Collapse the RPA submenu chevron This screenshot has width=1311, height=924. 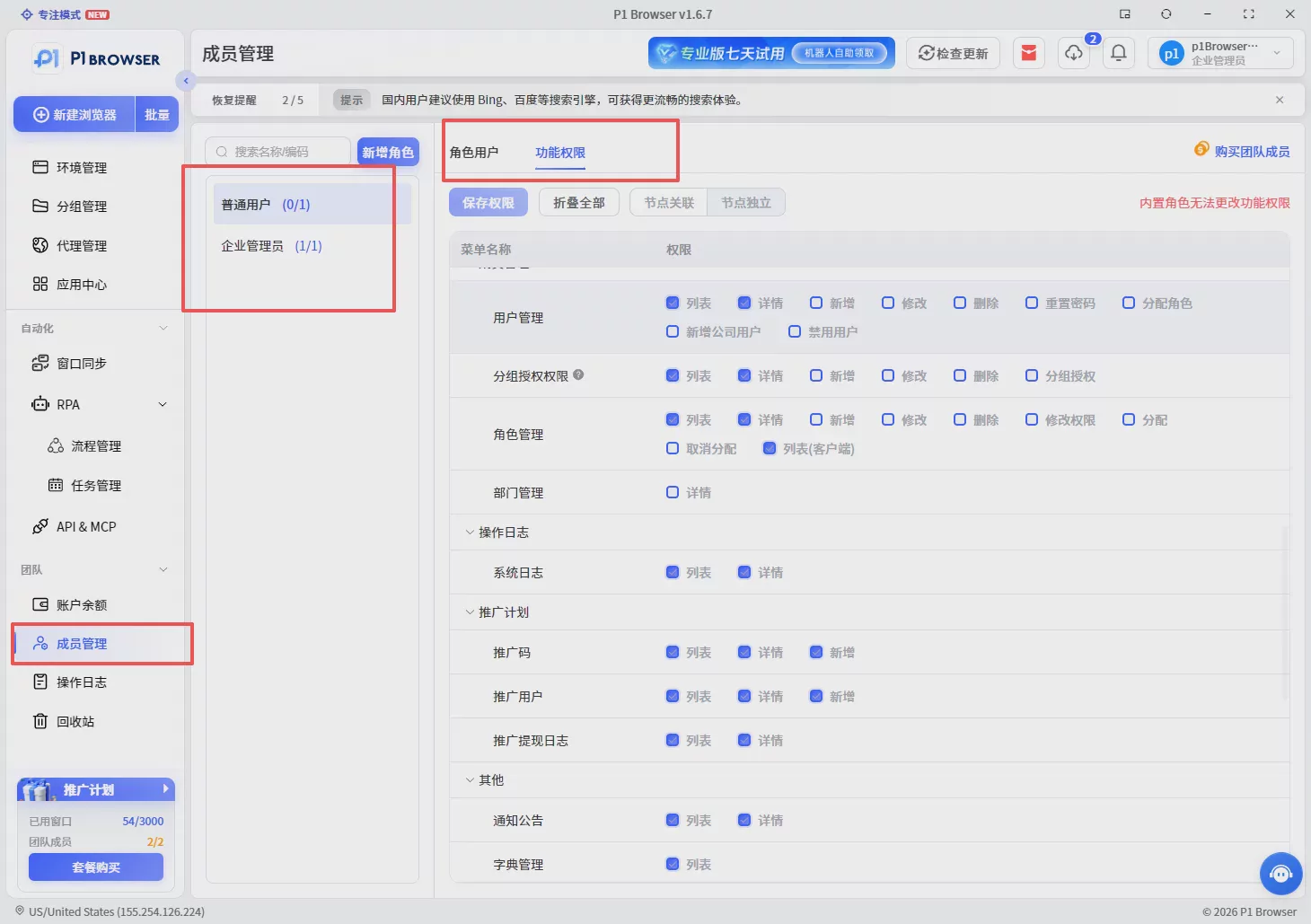click(163, 404)
